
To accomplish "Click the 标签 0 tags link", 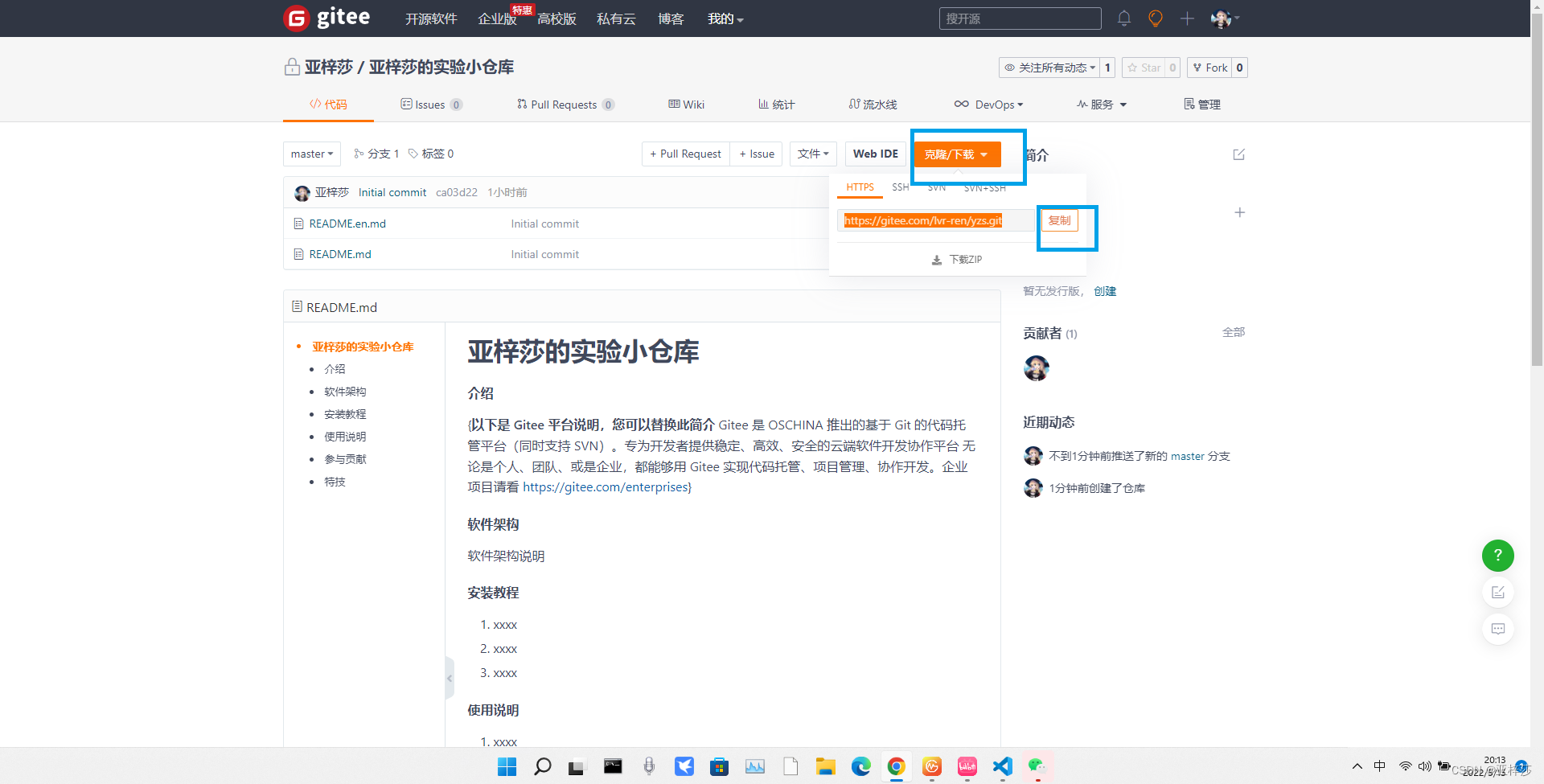I will (x=431, y=154).
